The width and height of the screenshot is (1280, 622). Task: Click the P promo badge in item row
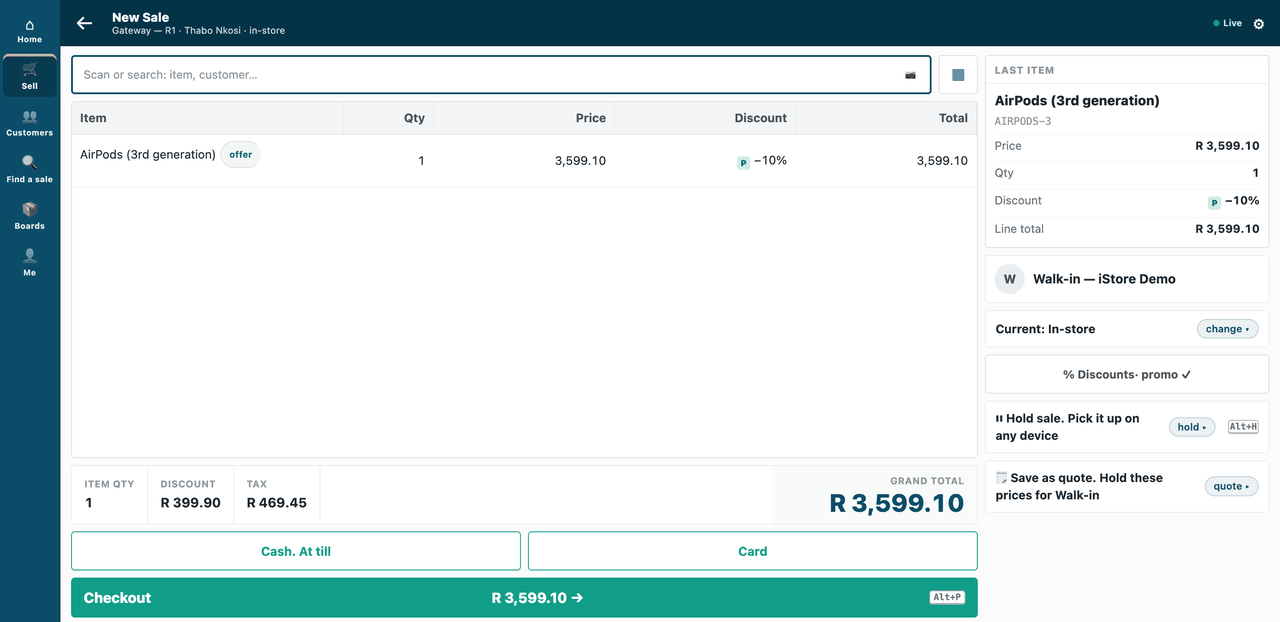point(743,162)
